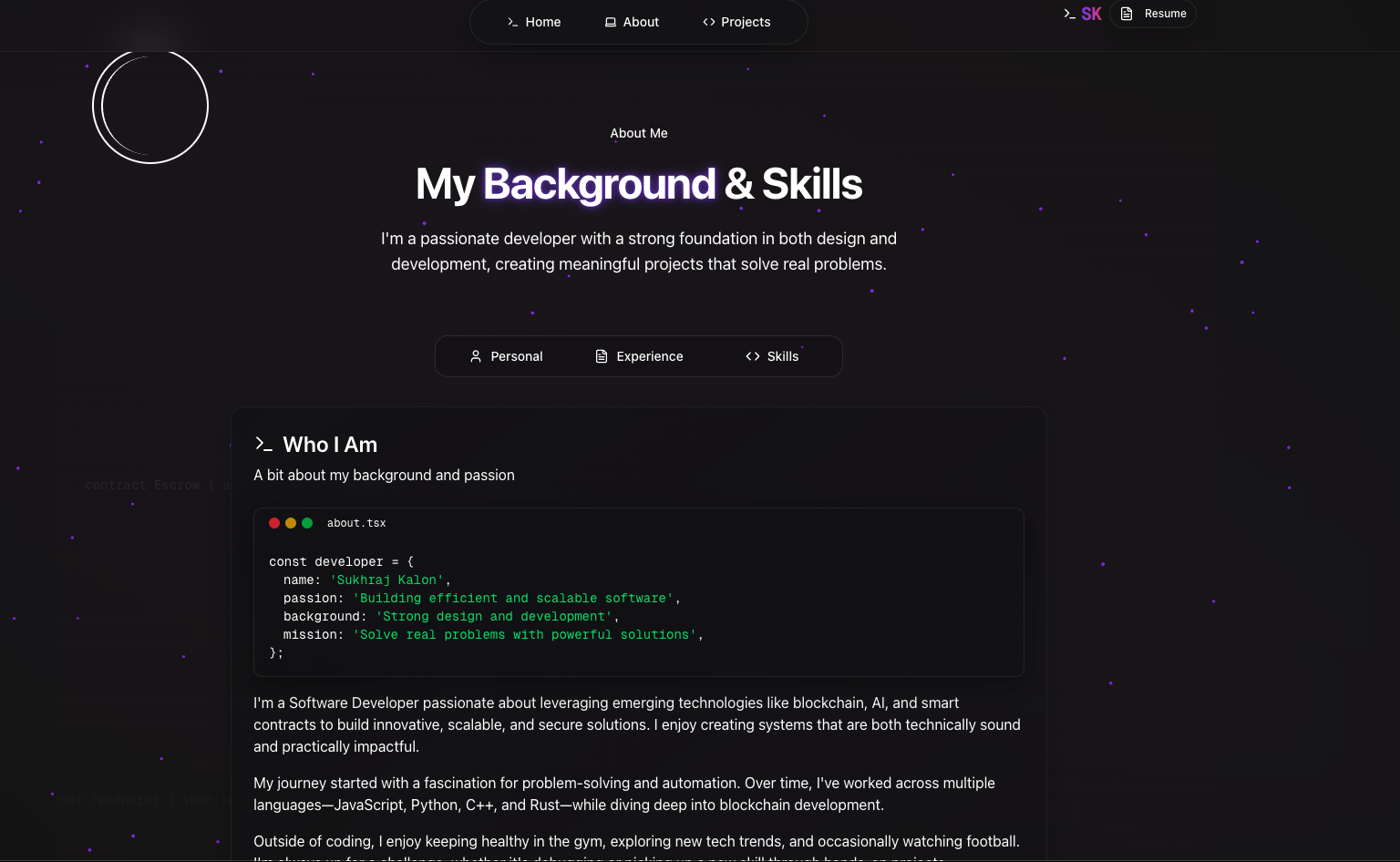Open the Resume button text
1400x862 pixels.
(1165, 14)
